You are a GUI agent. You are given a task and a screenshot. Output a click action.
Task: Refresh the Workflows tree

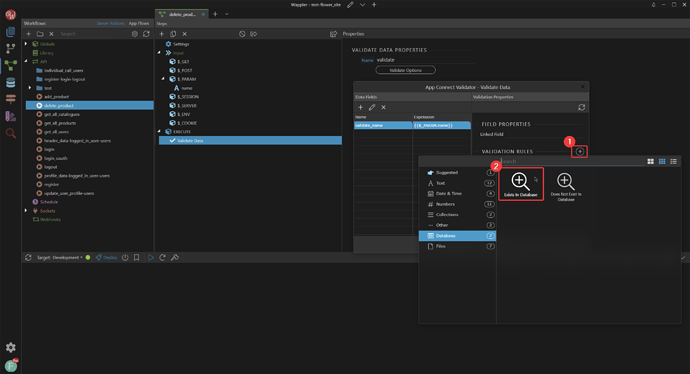pos(146,34)
